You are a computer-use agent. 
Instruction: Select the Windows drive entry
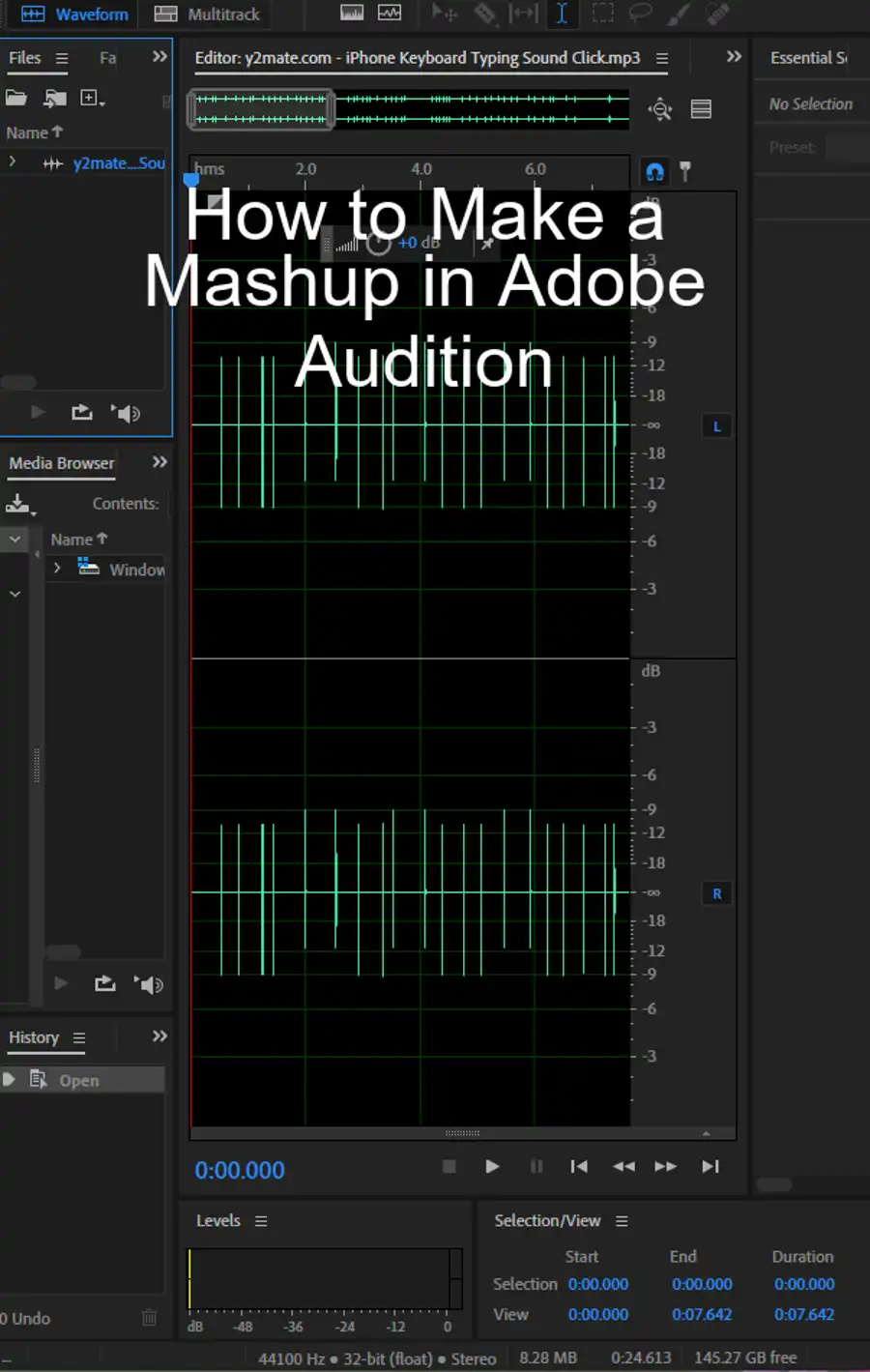[122, 569]
